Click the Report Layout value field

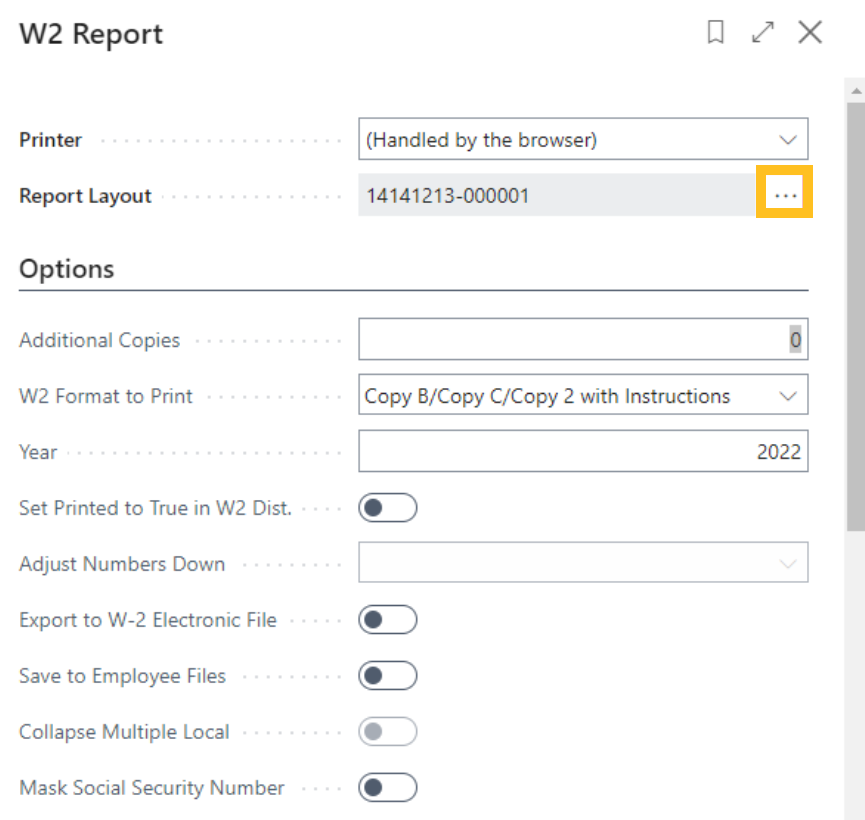[x=555, y=195]
